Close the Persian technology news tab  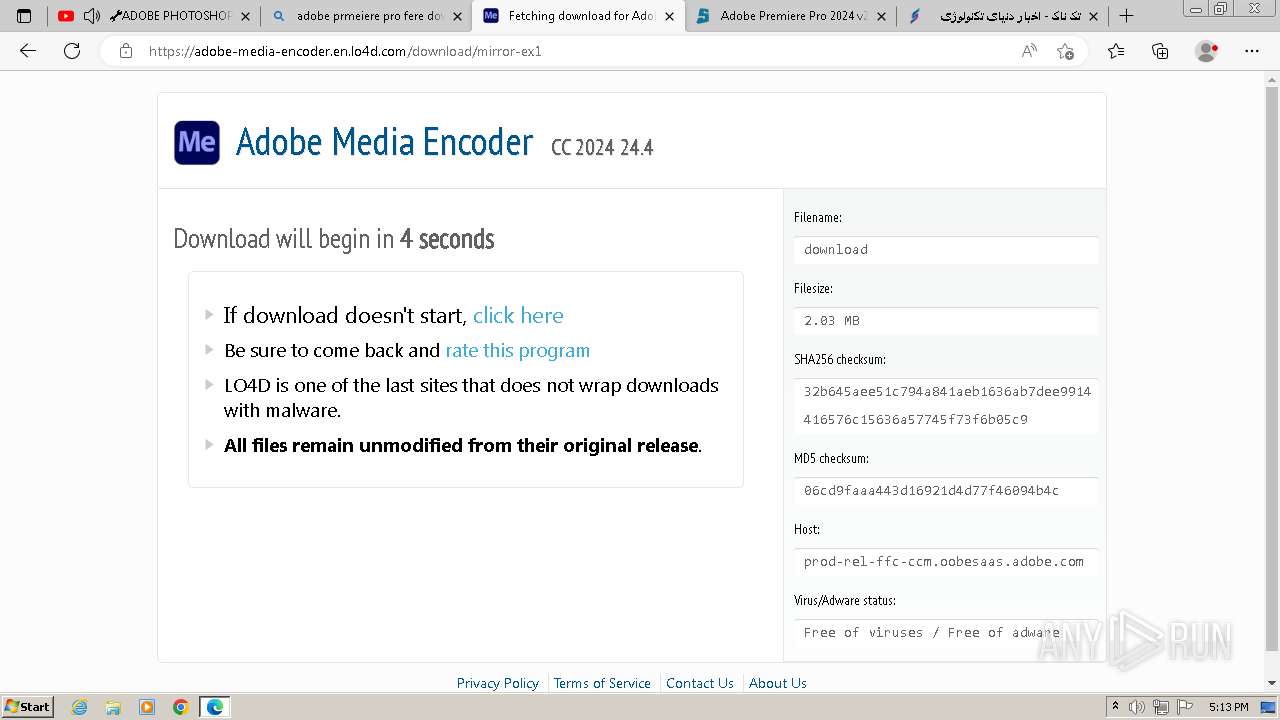(1093, 16)
